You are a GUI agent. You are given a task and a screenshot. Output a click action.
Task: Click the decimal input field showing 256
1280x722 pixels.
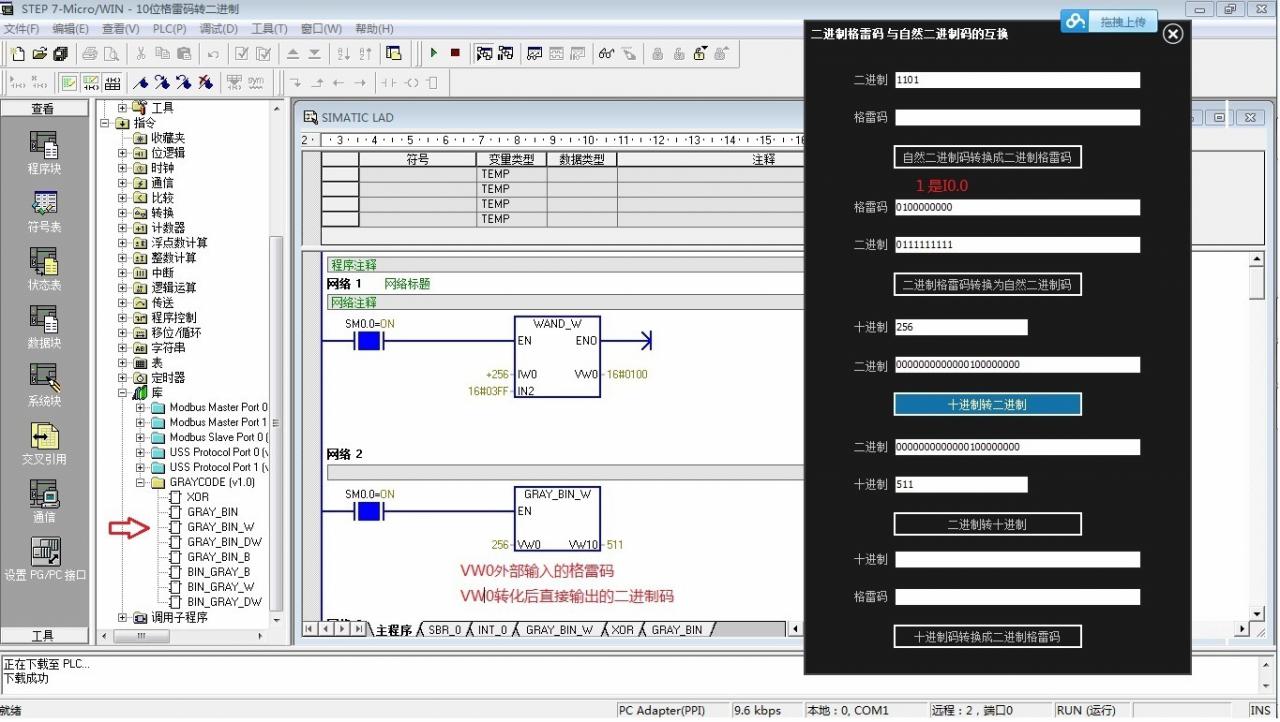961,327
